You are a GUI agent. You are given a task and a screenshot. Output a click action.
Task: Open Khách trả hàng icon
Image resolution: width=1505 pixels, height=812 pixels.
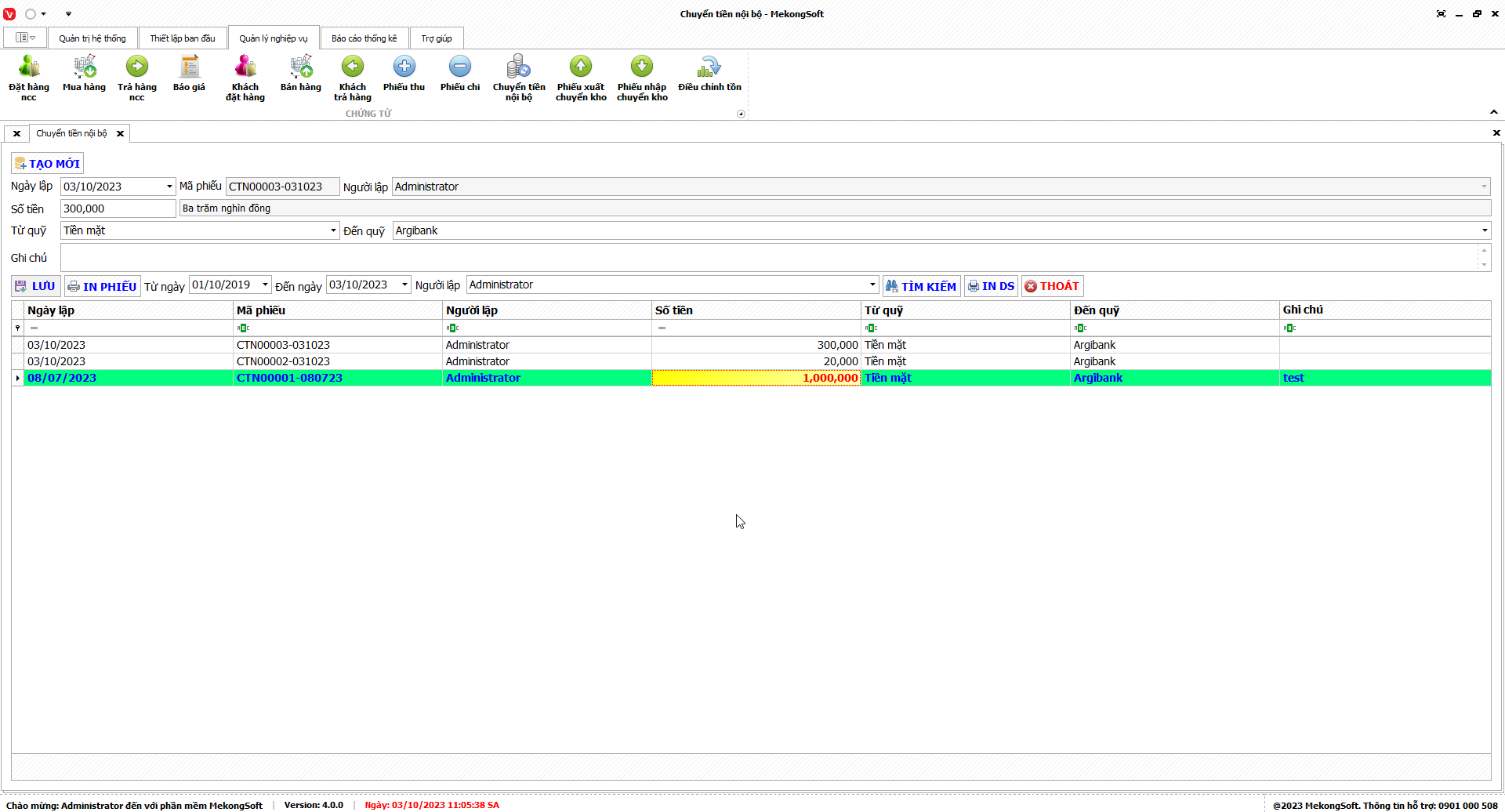click(352, 67)
